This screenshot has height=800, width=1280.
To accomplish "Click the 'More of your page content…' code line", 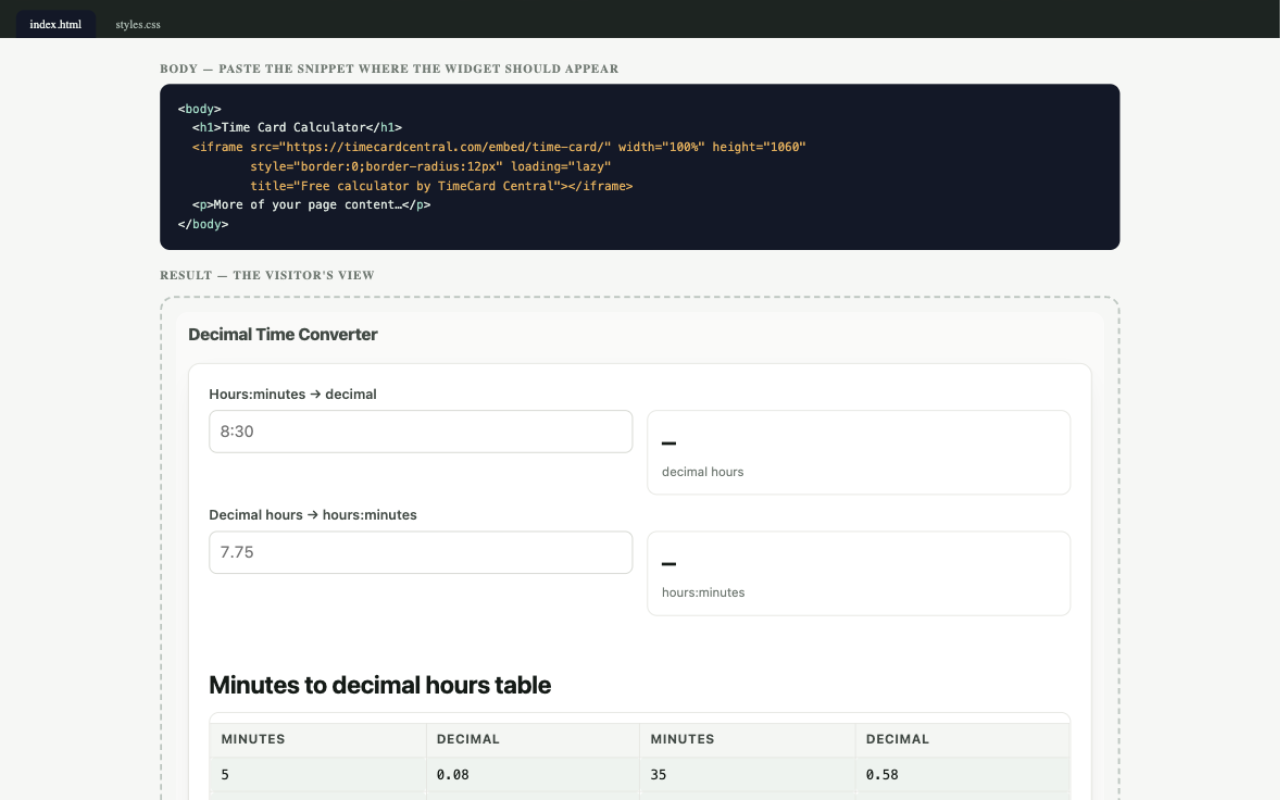I will click(x=311, y=205).
